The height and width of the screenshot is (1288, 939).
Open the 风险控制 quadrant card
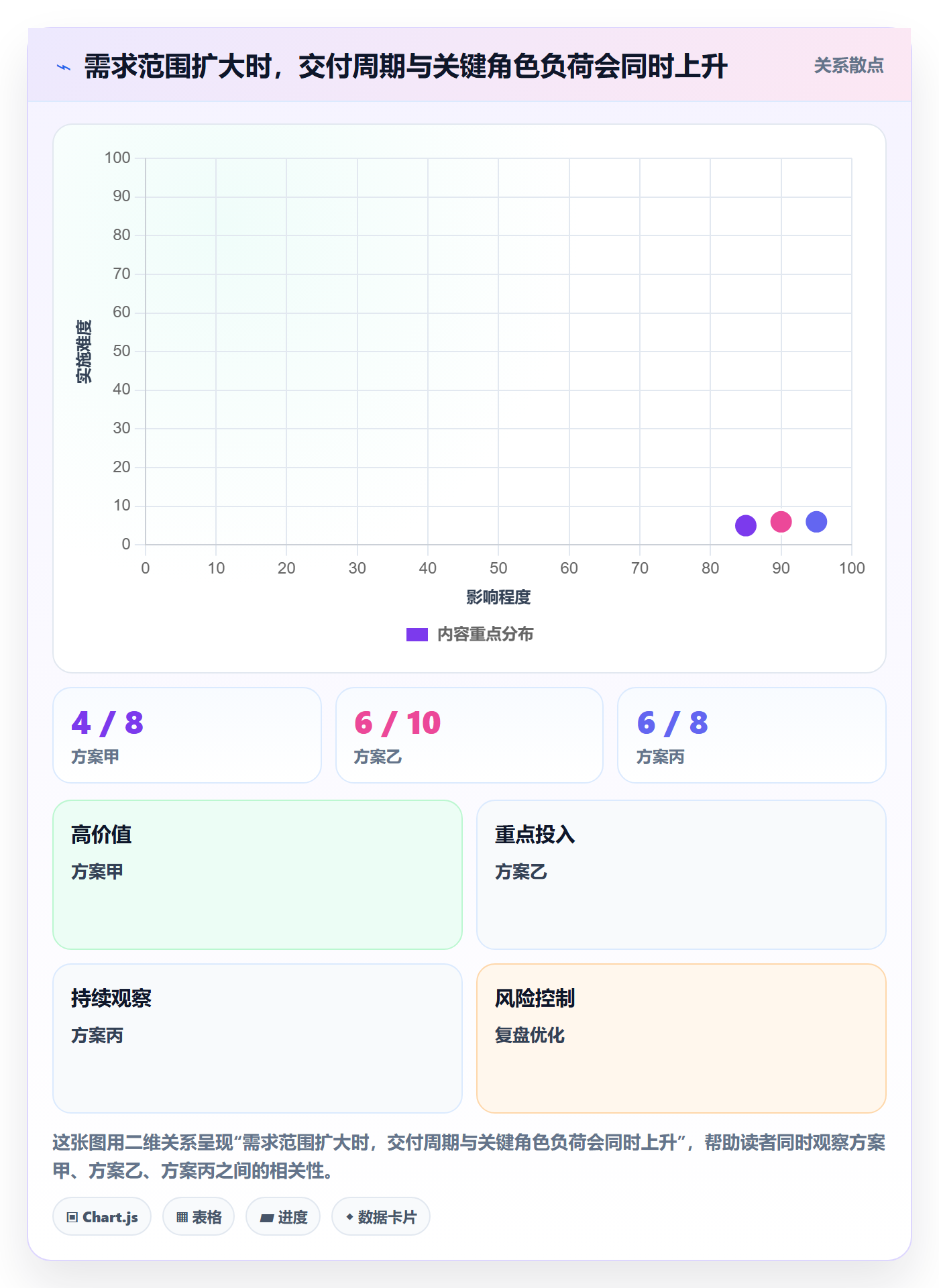681,1038
